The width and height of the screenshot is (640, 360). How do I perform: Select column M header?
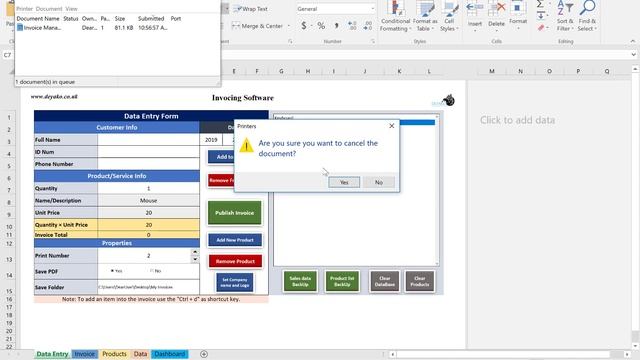pos(492,71)
